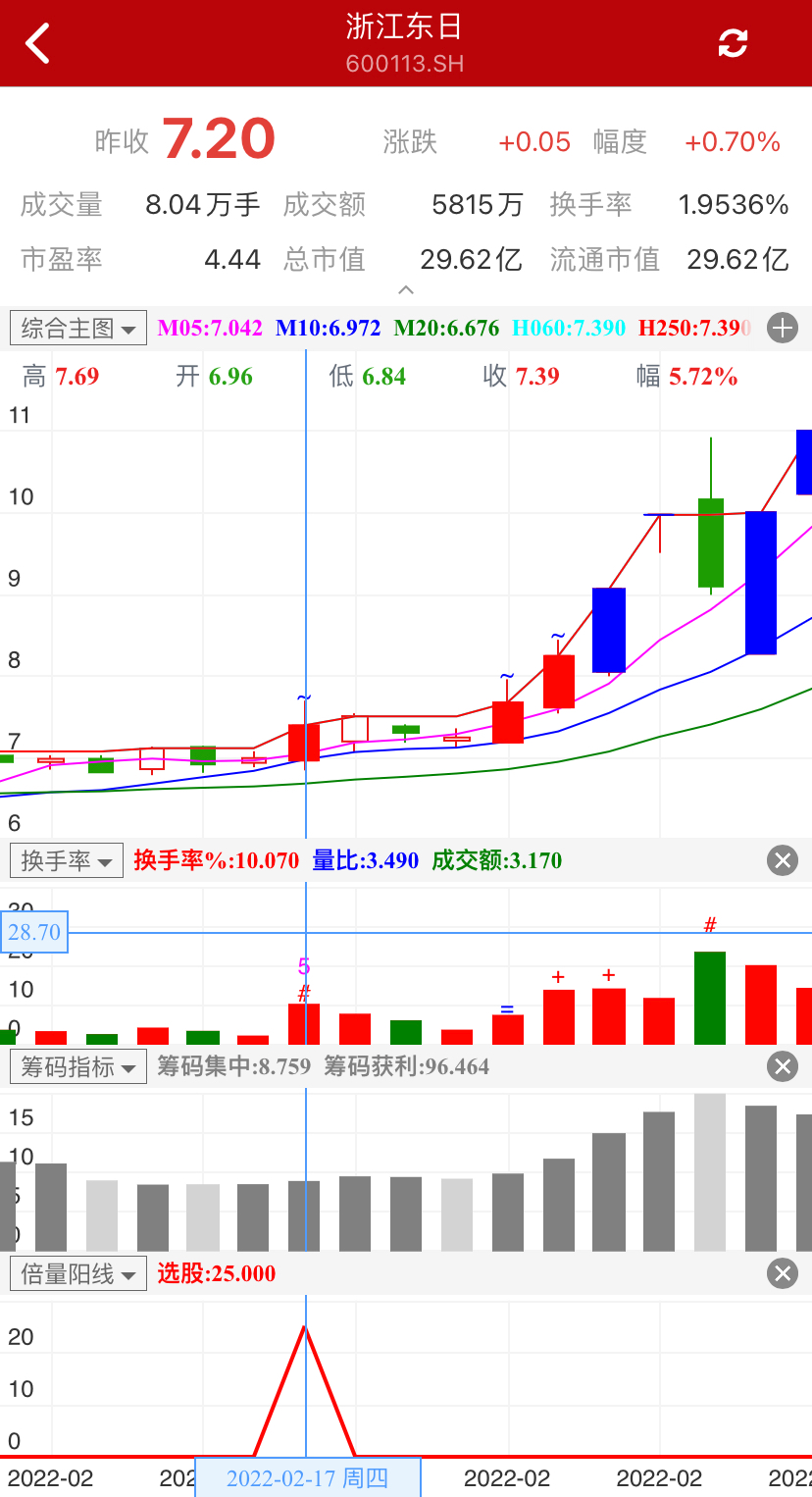Tap the 28.70 crosshair value label
Image resolution: width=812 pixels, height=1497 pixels.
34,932
